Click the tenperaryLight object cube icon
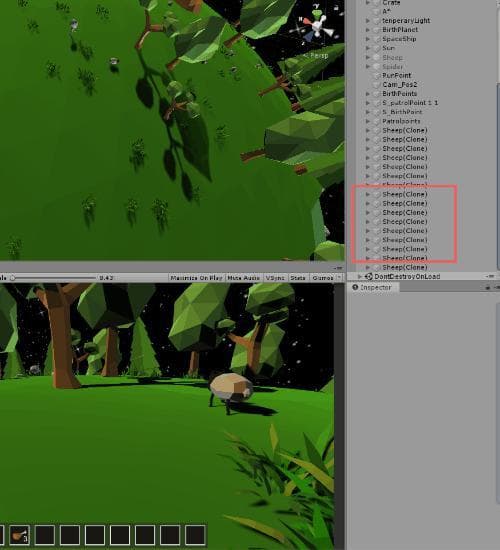 point(376,21)
